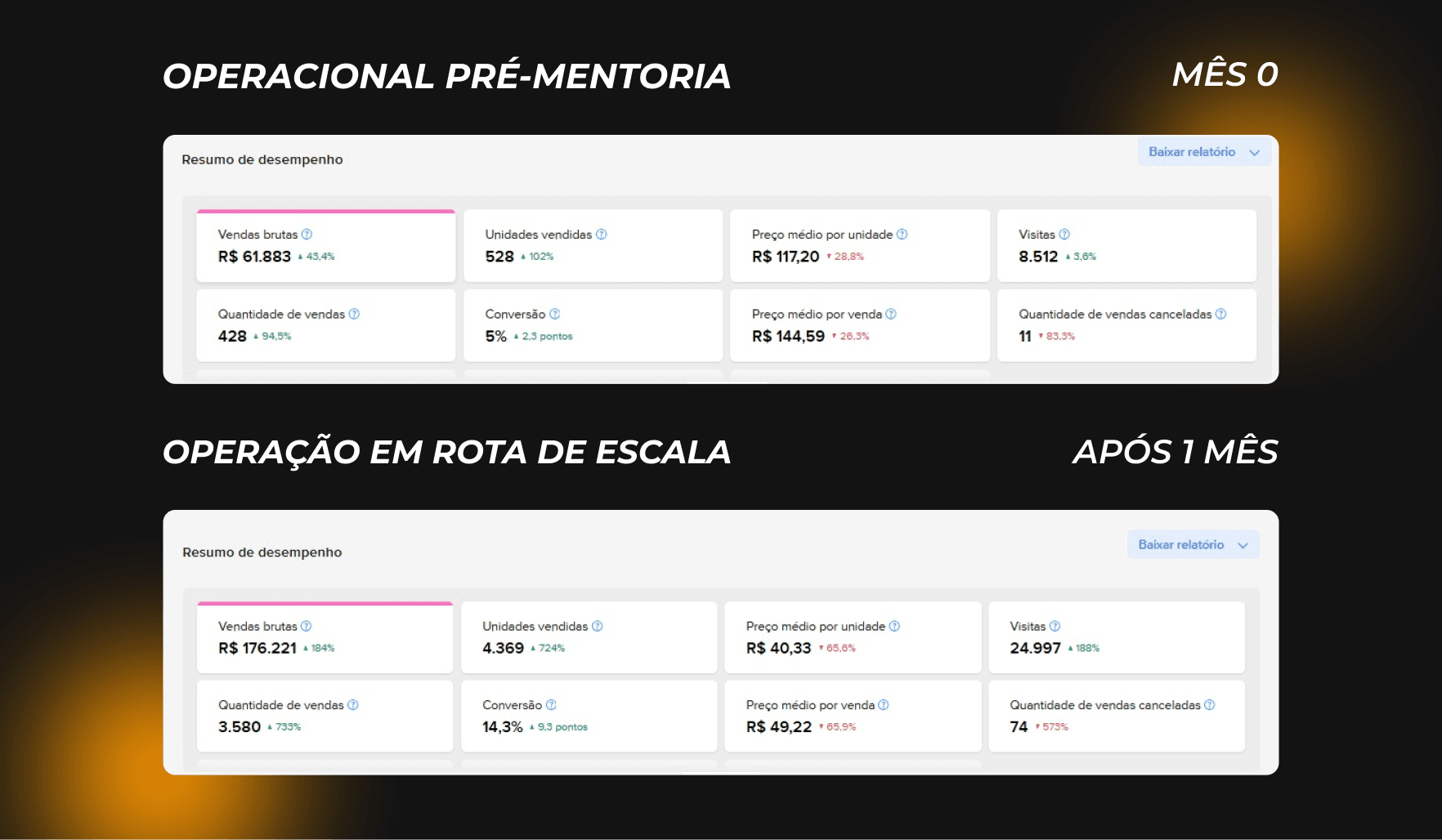Viewport: 1442px width, 840px height.
Task: Open help for Preço médio por unidade
Action: coord(902,235)
